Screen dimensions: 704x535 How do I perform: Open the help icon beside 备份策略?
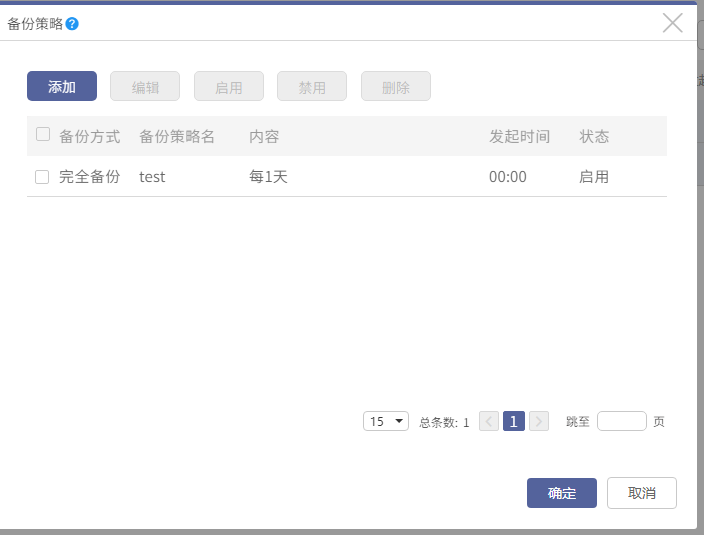pyautogui.click(x=72, y=24)
